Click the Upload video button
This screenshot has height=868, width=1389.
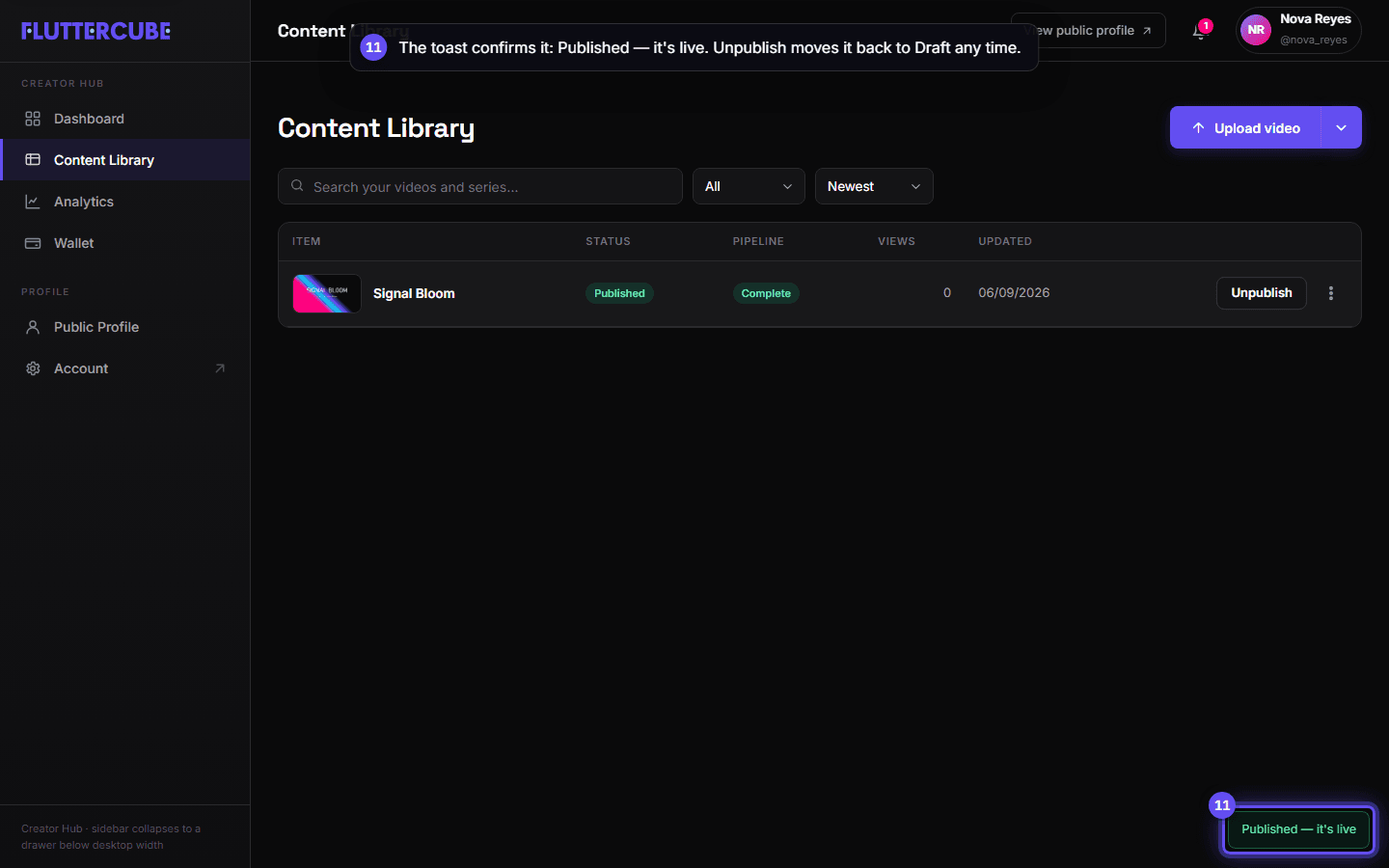1245,127
